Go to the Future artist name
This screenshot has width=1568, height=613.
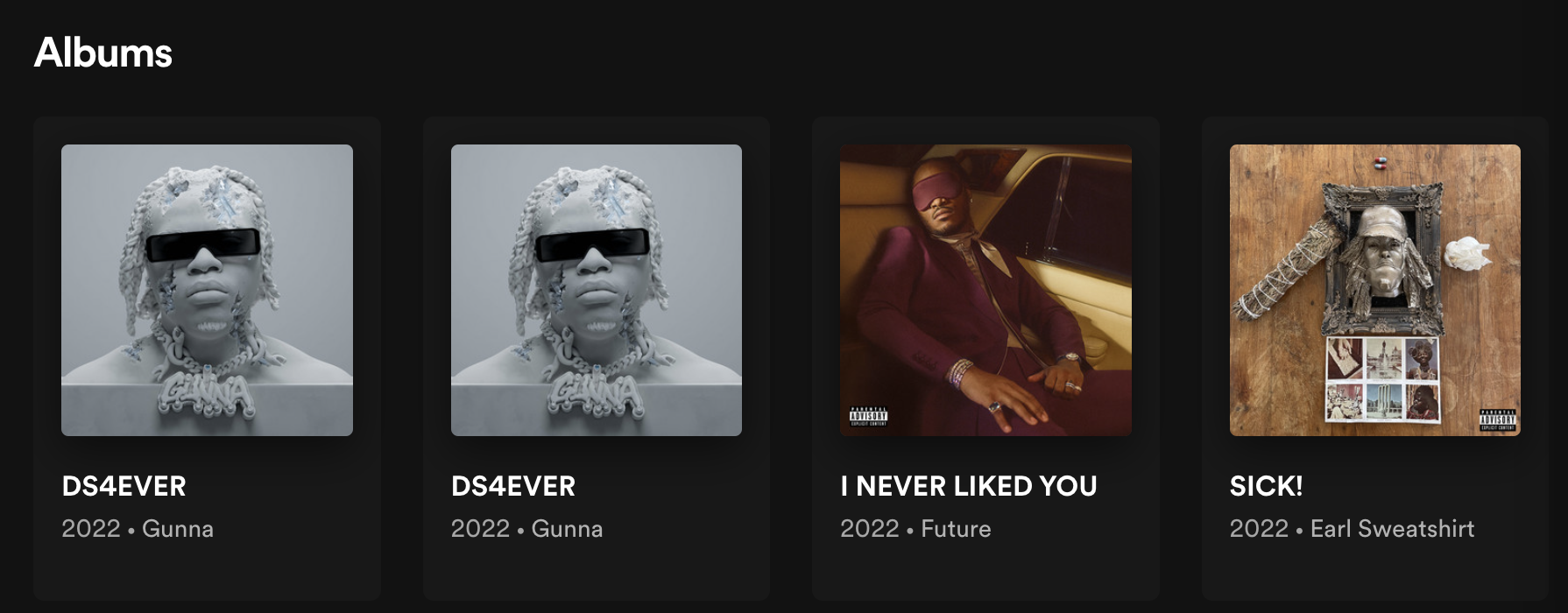click(956, 529)
